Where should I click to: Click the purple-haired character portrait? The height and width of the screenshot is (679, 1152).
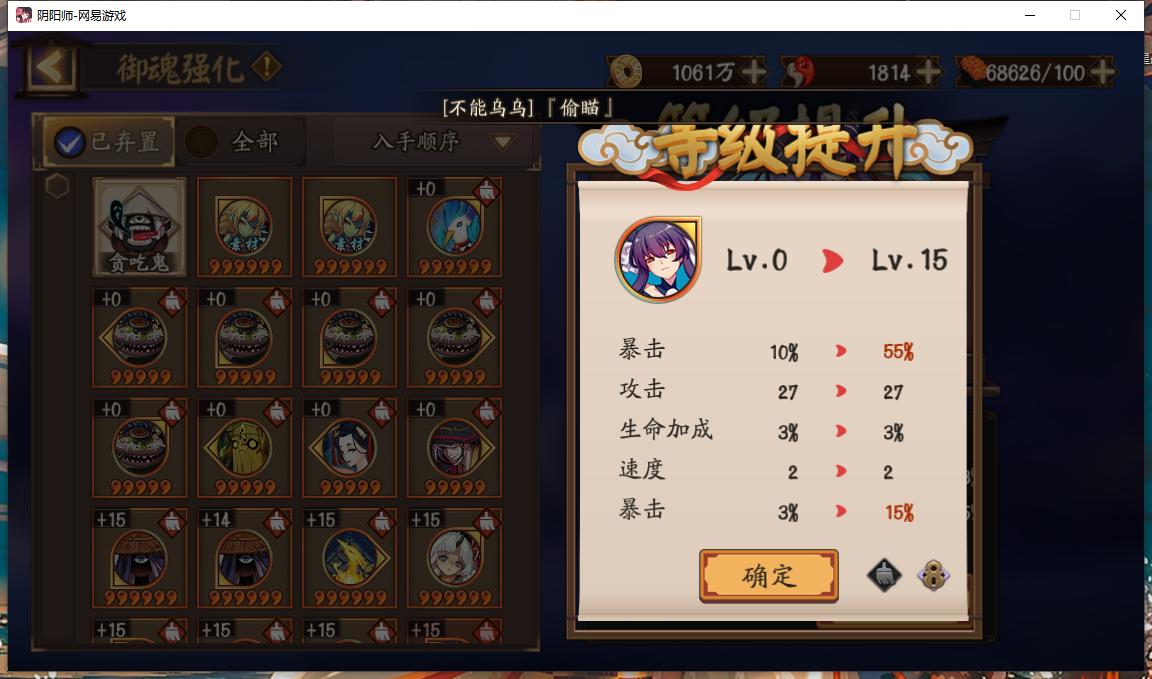coord(658,259)
